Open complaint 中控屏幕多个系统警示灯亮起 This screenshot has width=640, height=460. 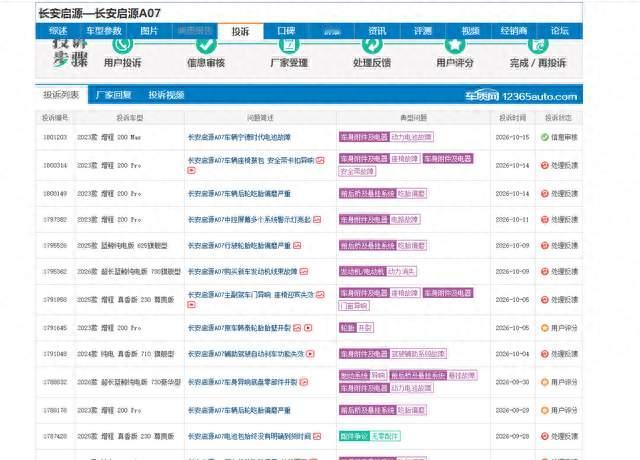coord(249,220)
